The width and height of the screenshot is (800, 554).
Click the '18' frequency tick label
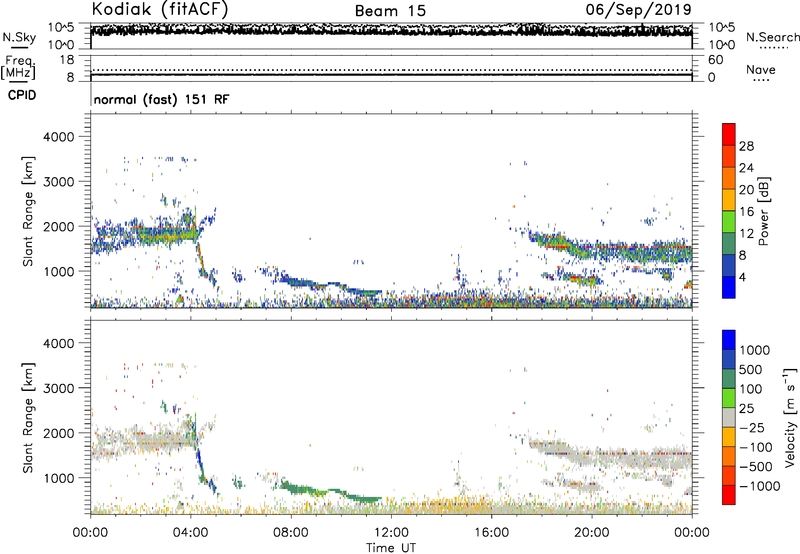pos(67,60)
